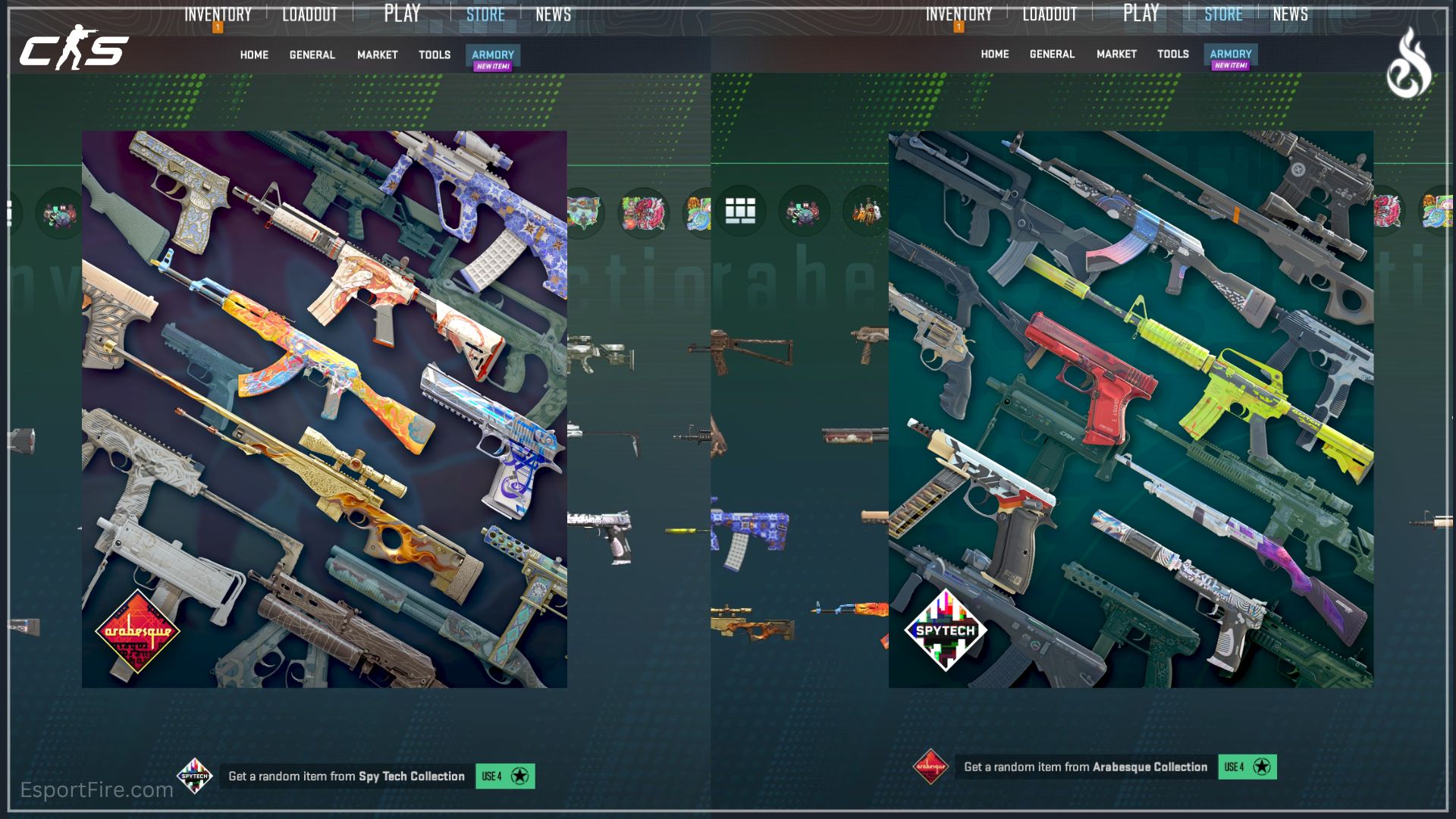Open the Inventory notification badge in right screenshot
The image size is (1456, 819).
click(x=959, y=27)
